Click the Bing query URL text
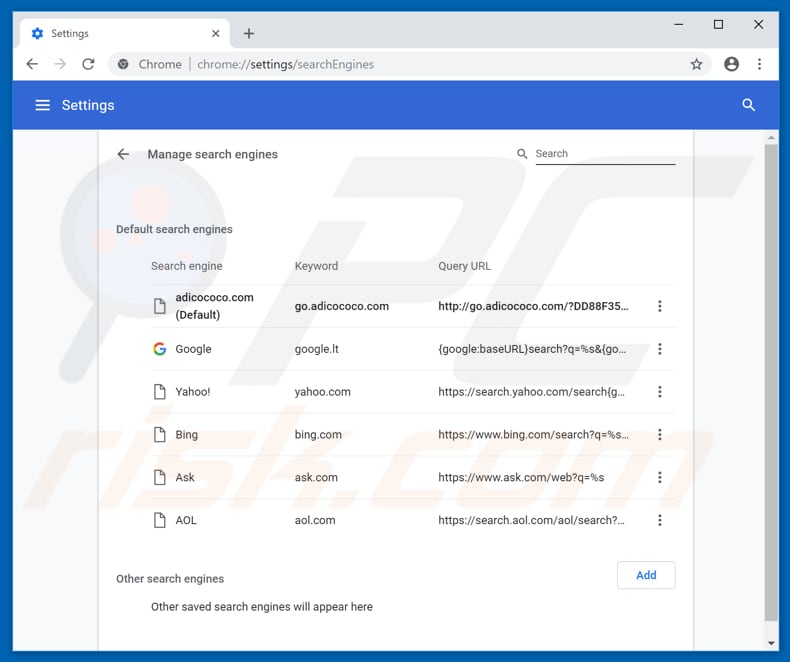Image resolution: width=790 pixels, height=662 pixels. click(533, 435)
